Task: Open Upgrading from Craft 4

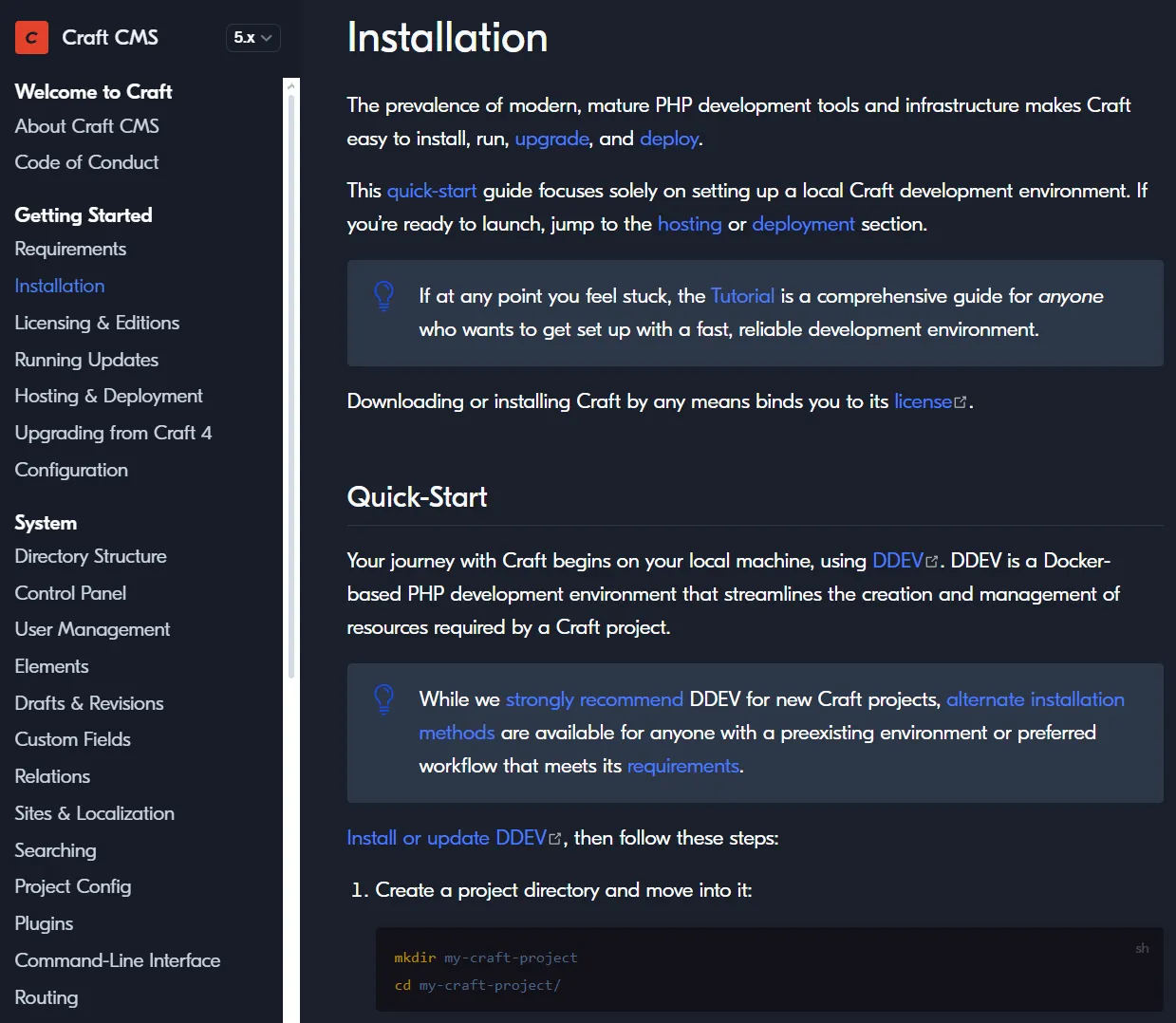Action: coord(114,433)
